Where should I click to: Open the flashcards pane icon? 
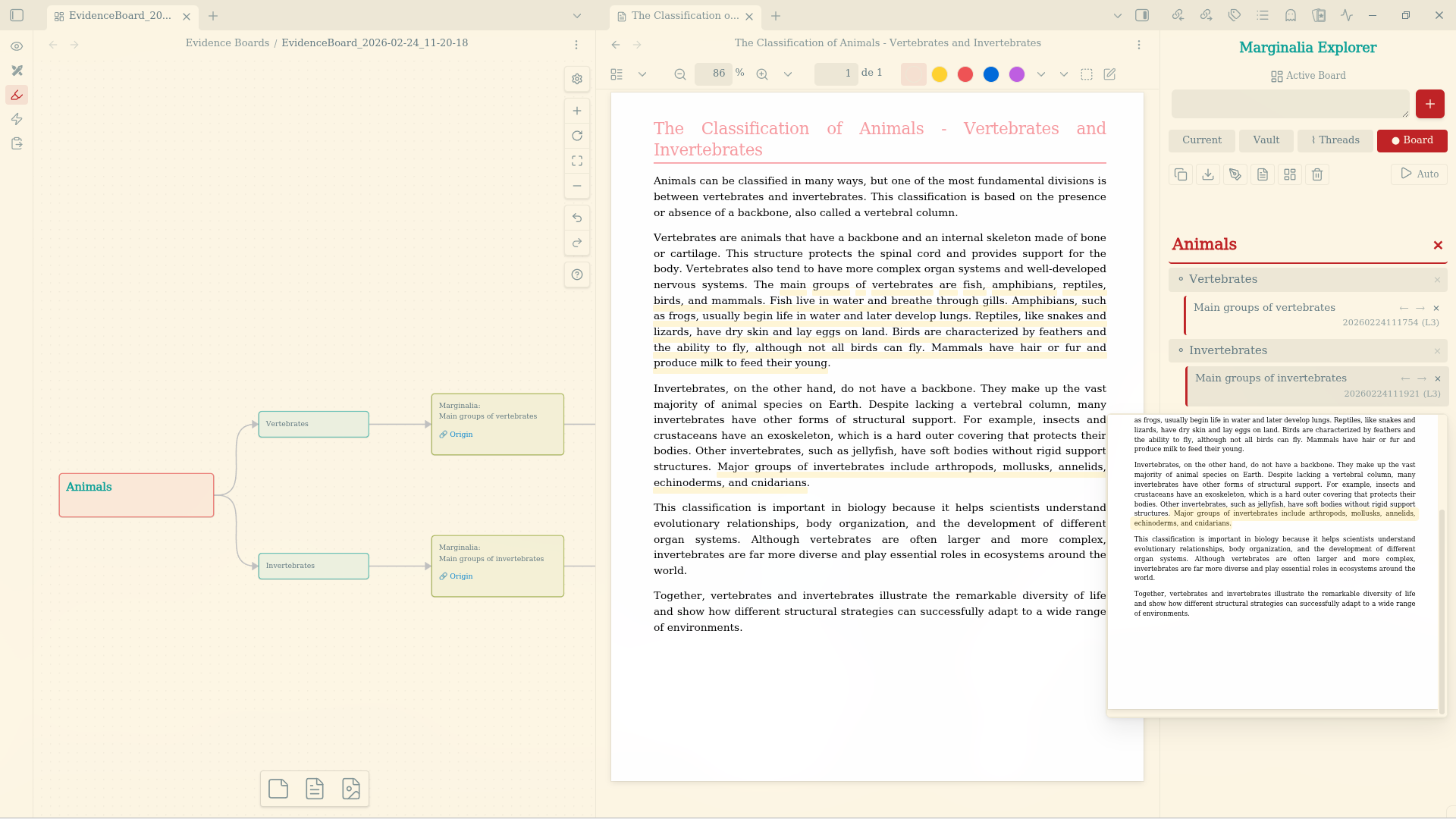(x=1319, y=15)
